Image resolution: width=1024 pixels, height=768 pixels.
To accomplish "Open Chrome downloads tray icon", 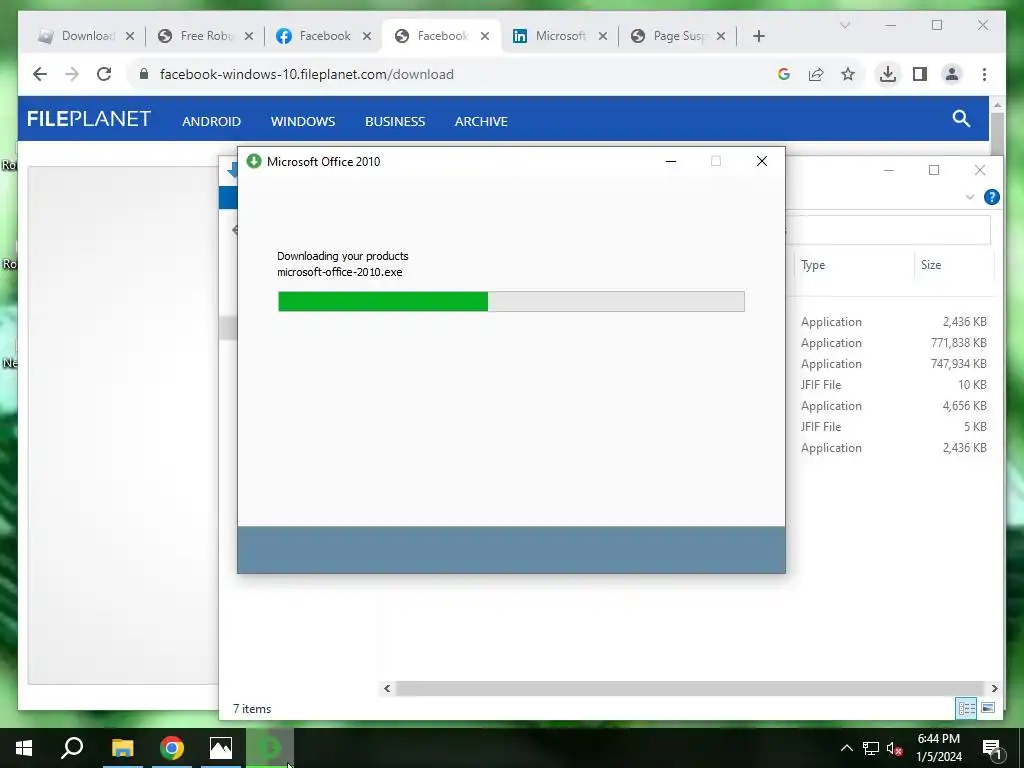I will pyautogui.click(x=888, y=74).
